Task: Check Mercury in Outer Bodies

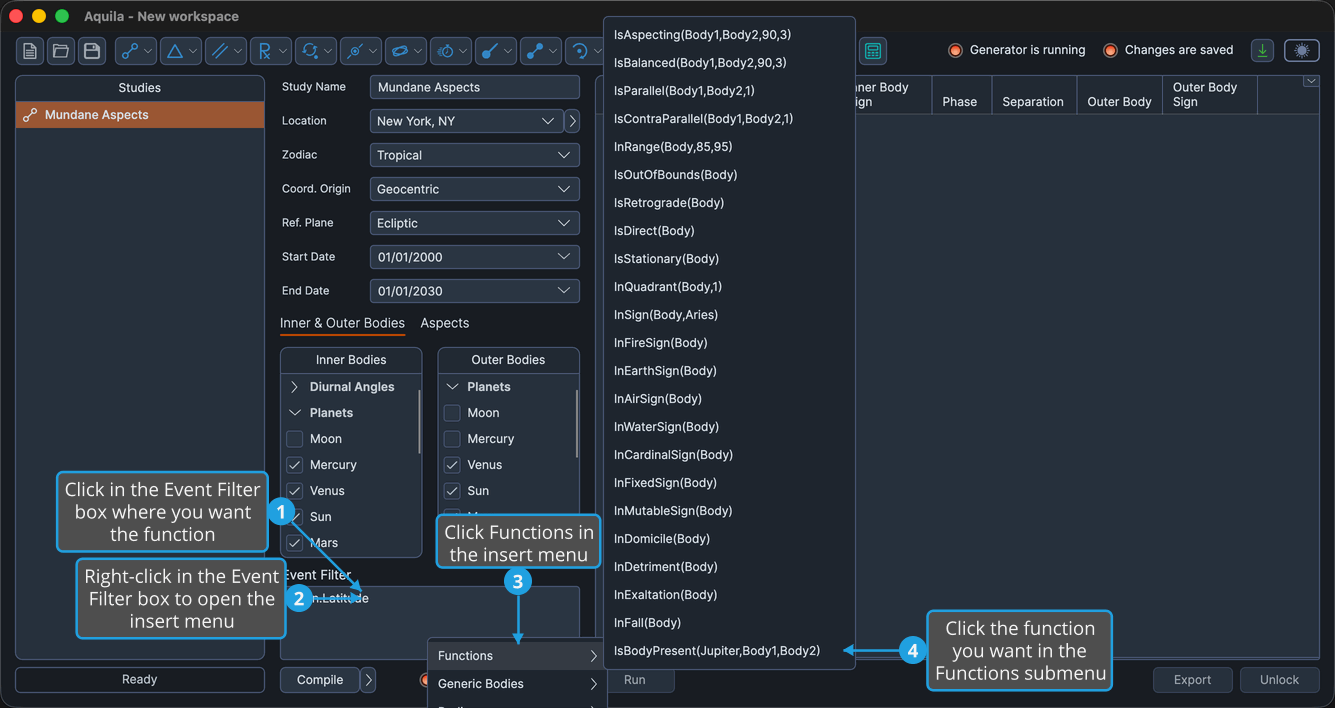Action: point(452,439)
